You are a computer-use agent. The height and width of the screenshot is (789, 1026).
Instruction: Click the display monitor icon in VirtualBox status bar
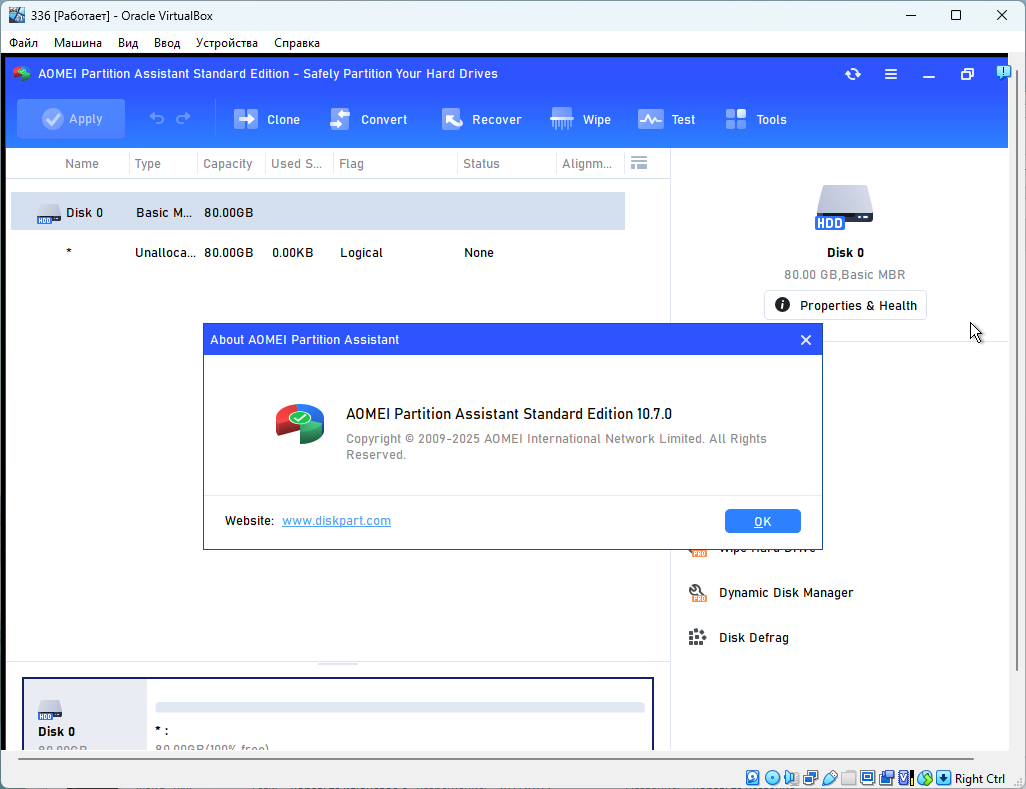[868, 777]
